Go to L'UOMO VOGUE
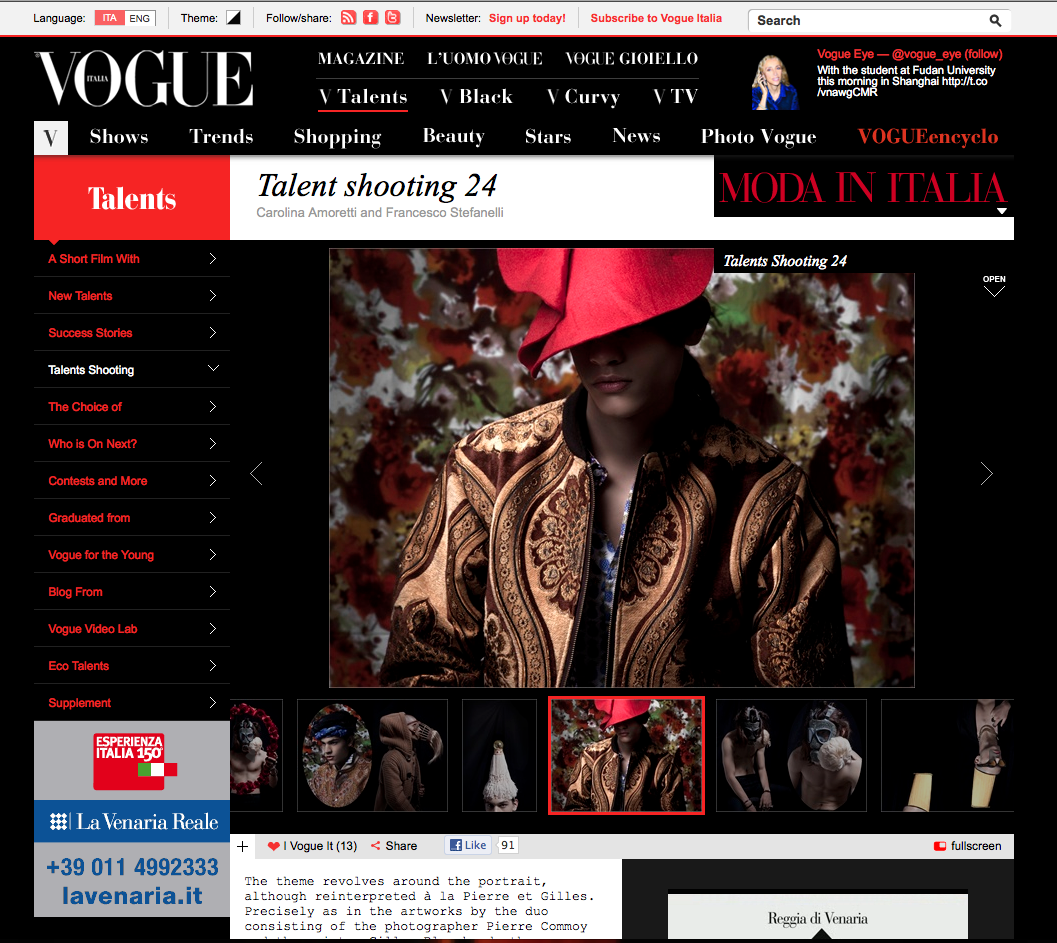 [485, 59]
